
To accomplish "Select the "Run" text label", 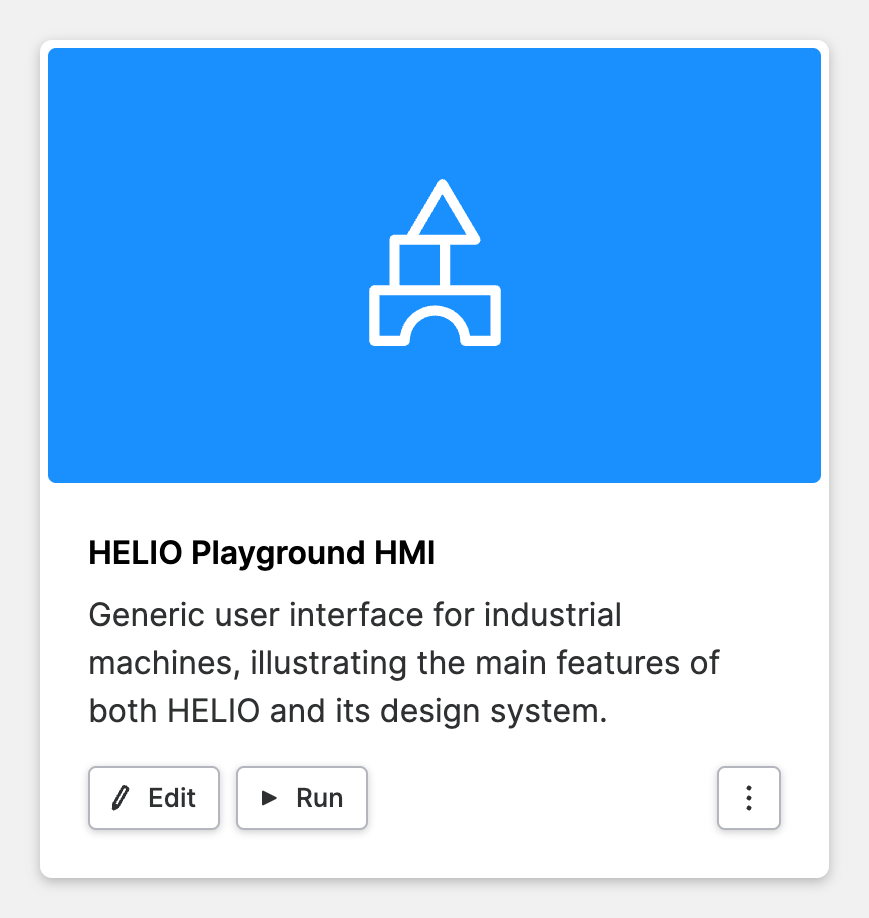I will coord(320,798).
